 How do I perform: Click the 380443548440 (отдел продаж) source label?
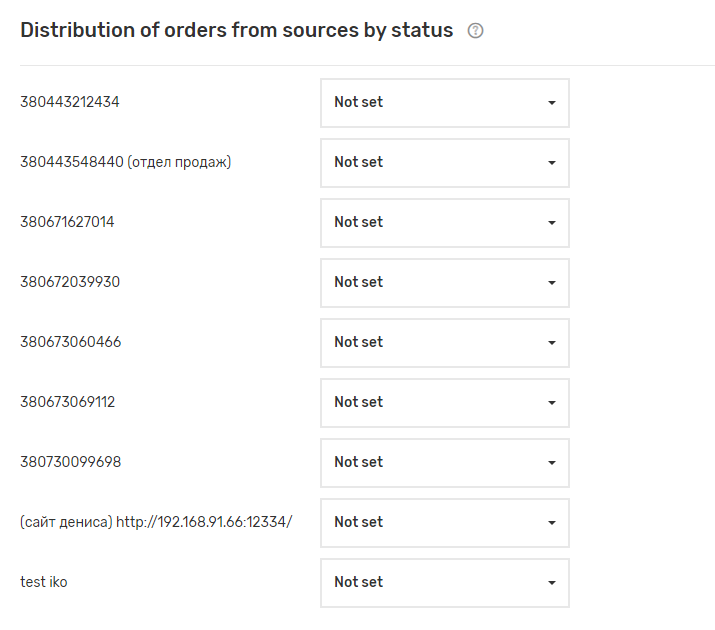click(126, 162)
